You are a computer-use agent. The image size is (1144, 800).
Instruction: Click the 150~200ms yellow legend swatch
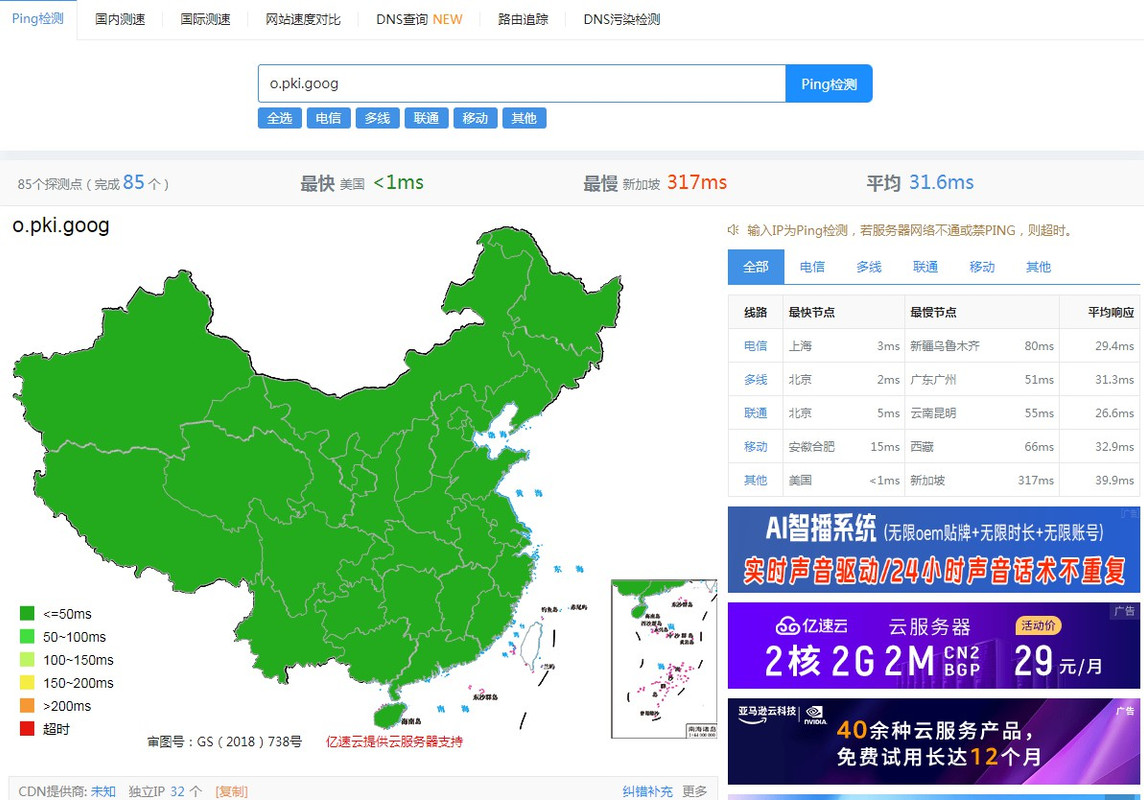27,683
